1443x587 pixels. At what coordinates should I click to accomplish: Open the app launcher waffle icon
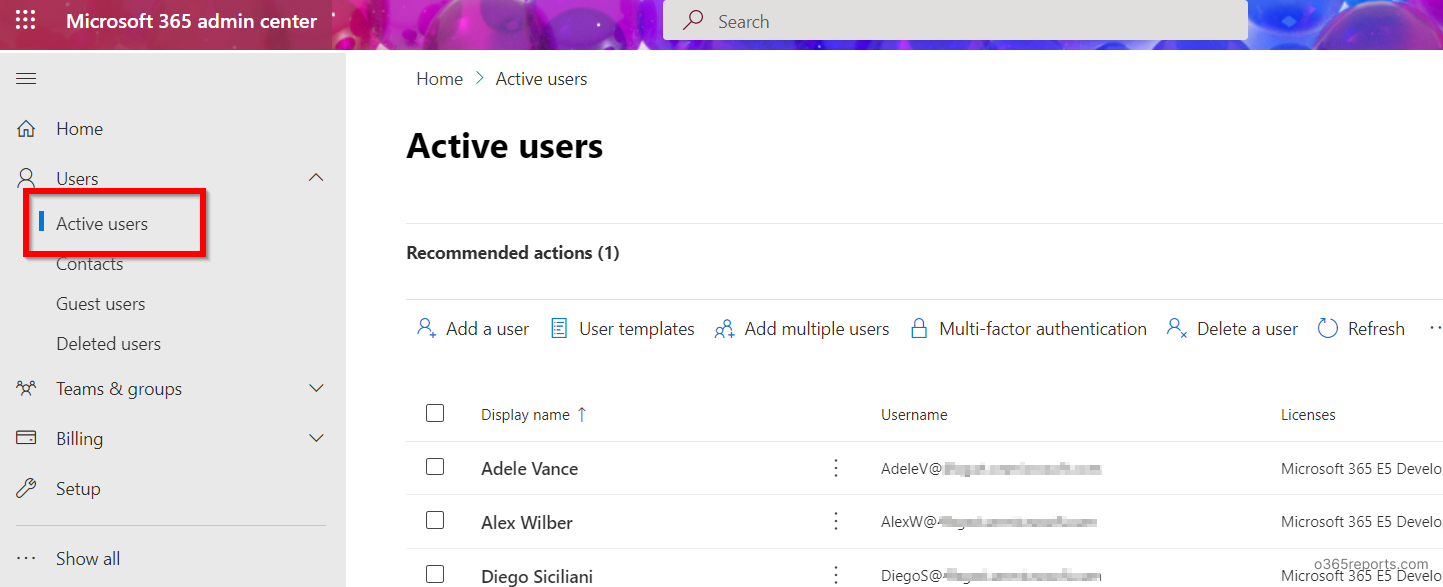point(26,21)
